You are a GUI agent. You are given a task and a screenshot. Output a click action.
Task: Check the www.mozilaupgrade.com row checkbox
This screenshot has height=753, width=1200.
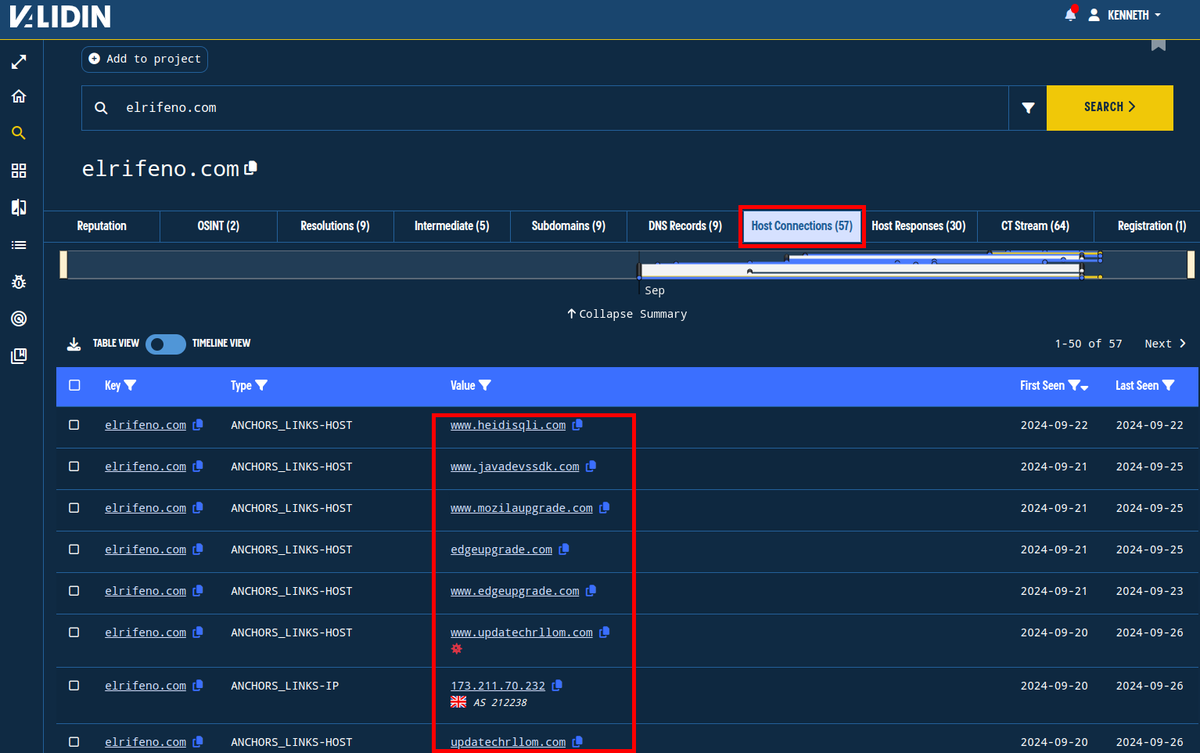[74, 508]
